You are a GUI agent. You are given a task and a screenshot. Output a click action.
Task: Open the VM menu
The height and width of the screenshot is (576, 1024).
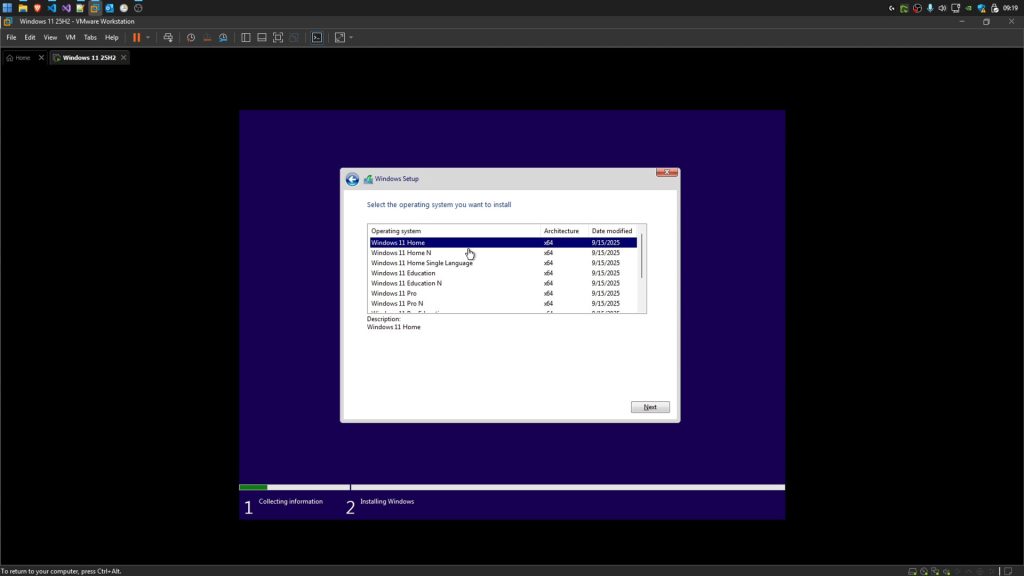(x=69, y=37)
